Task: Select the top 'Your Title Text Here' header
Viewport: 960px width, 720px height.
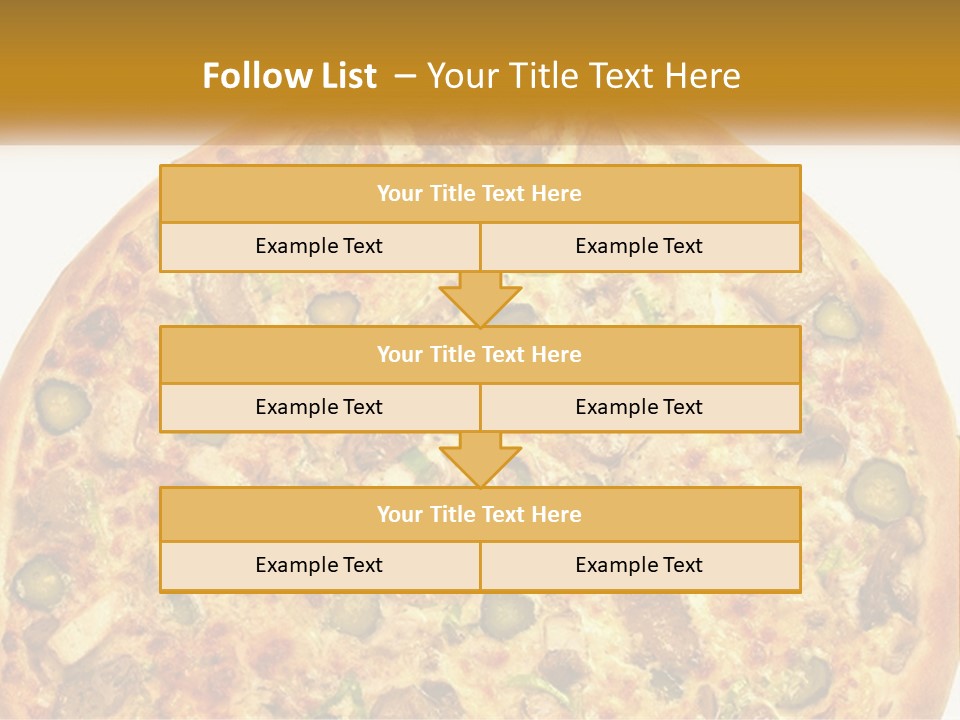Action: click(x=479, y=194)
